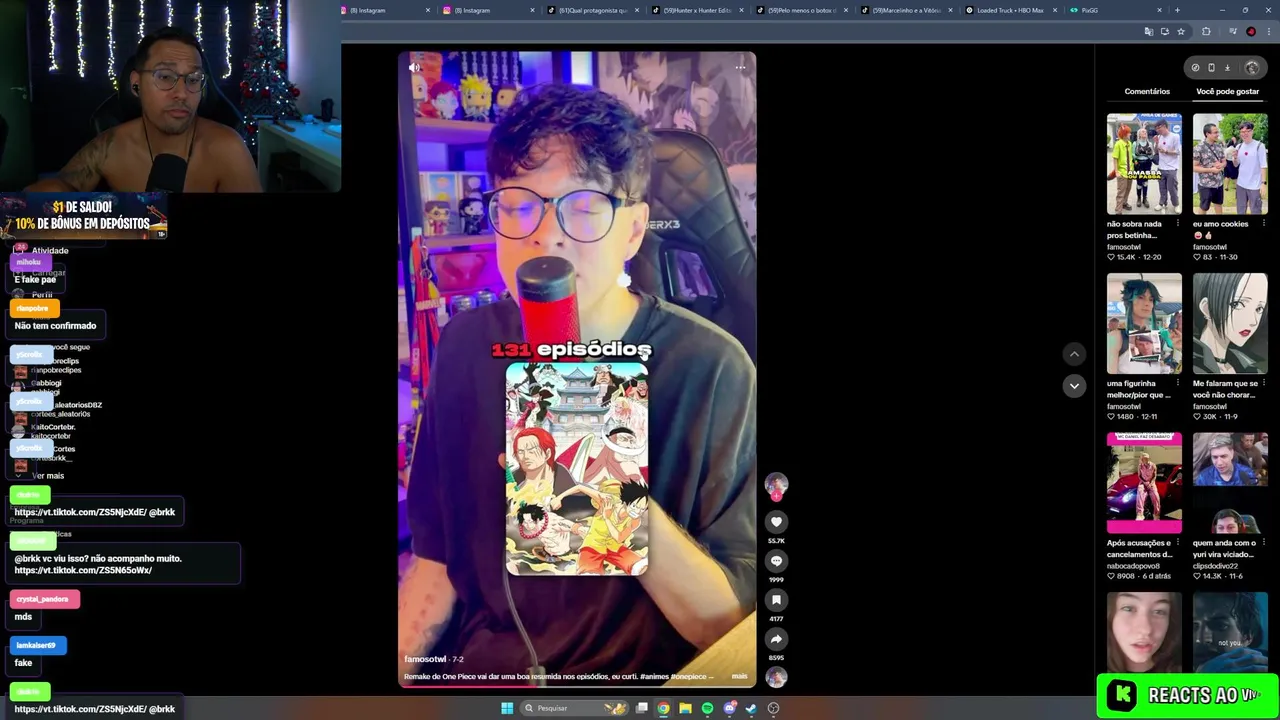Open 'eu amo cookies' video thumbnail
This screenshot has height=720, width=1280.
(1230, 164)
